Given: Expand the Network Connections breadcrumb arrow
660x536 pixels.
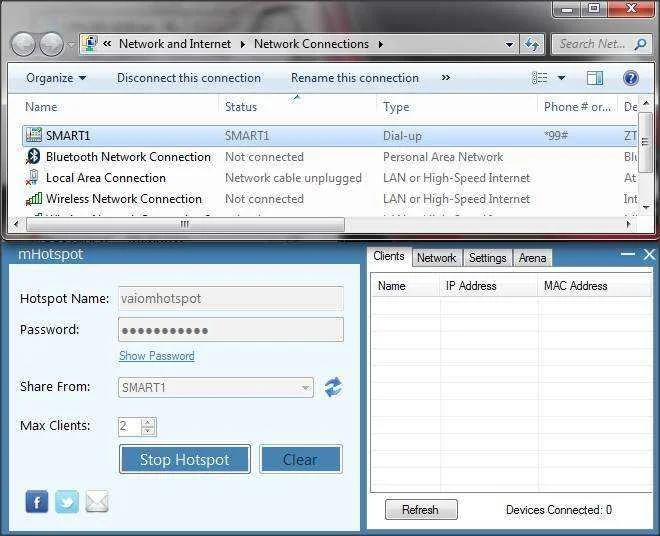Looking at the screenshot, I should tap(381, 44).
